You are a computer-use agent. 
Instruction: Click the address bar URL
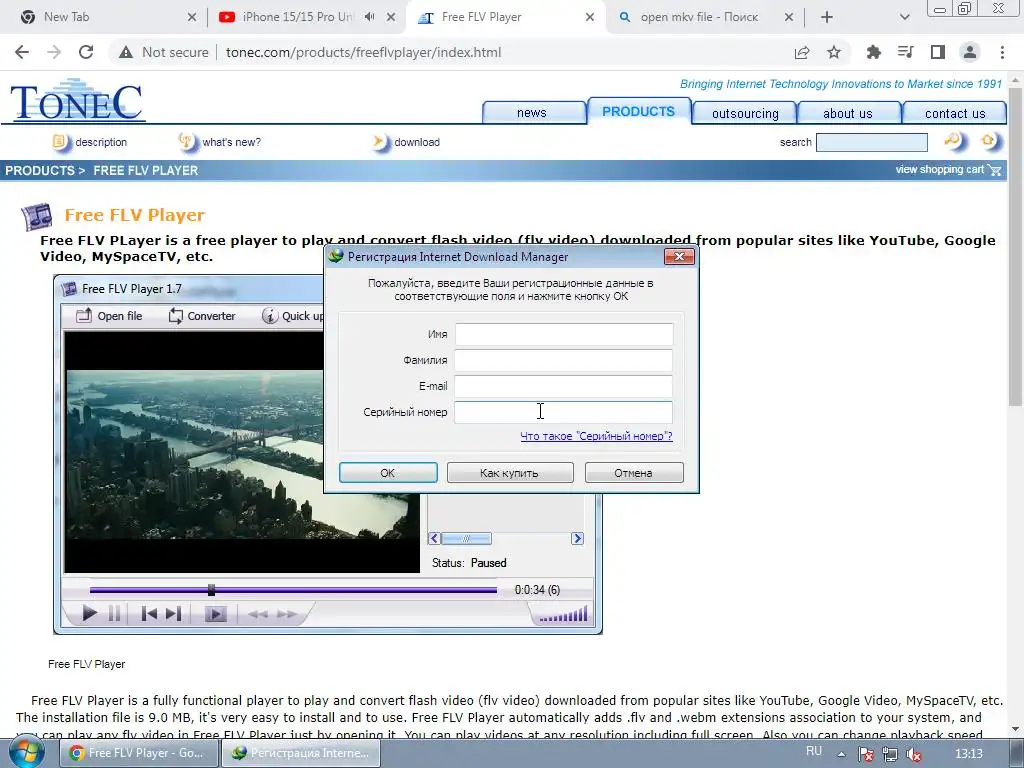364,52
